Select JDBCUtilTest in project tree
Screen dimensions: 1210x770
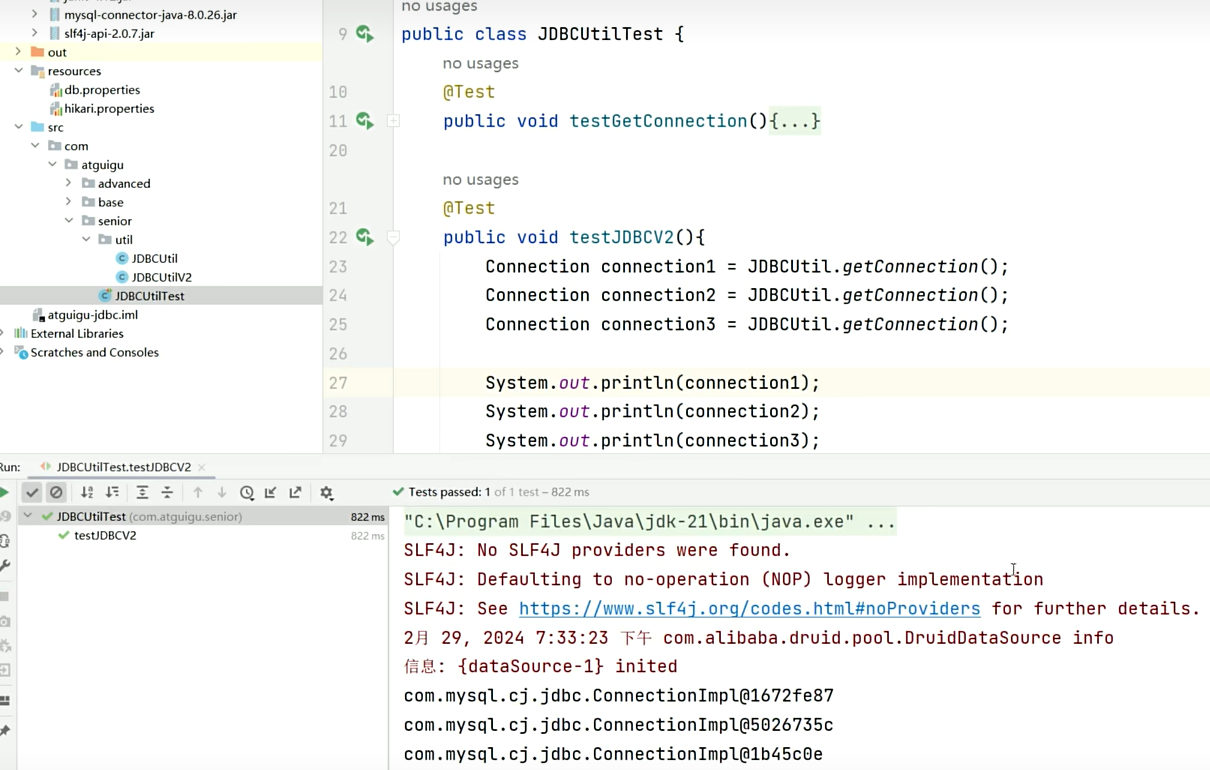point(149,296)
